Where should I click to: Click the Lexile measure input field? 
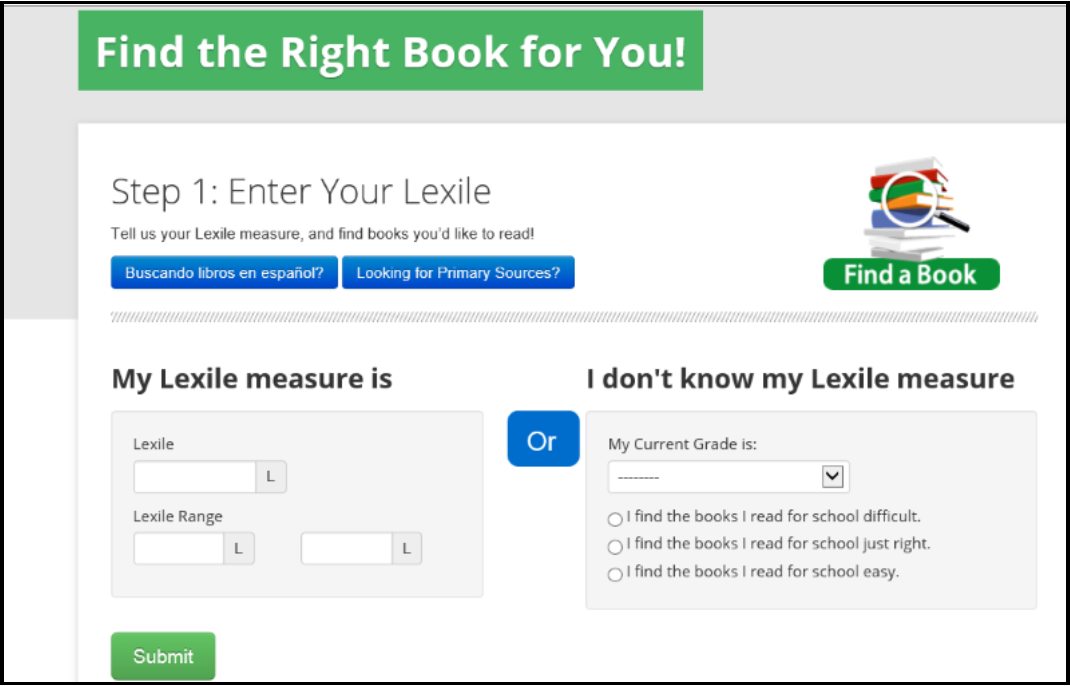(196, 477)
